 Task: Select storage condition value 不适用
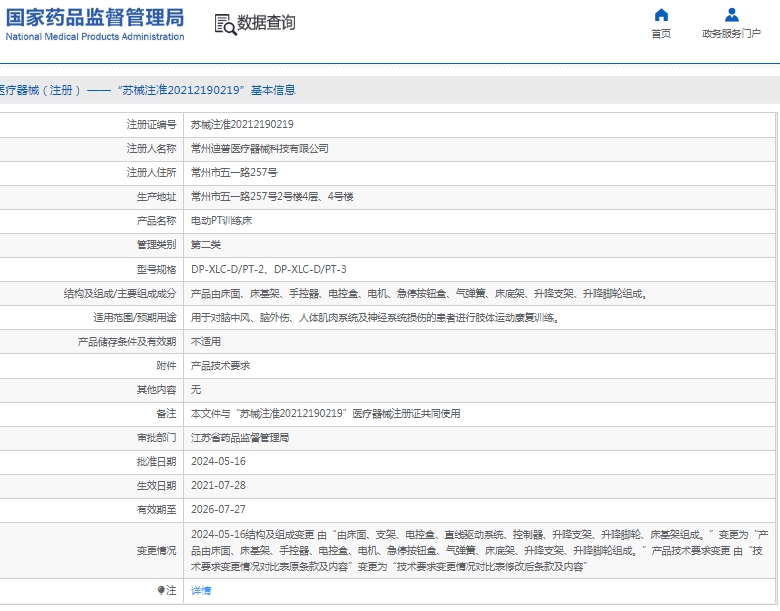(206, 341)
